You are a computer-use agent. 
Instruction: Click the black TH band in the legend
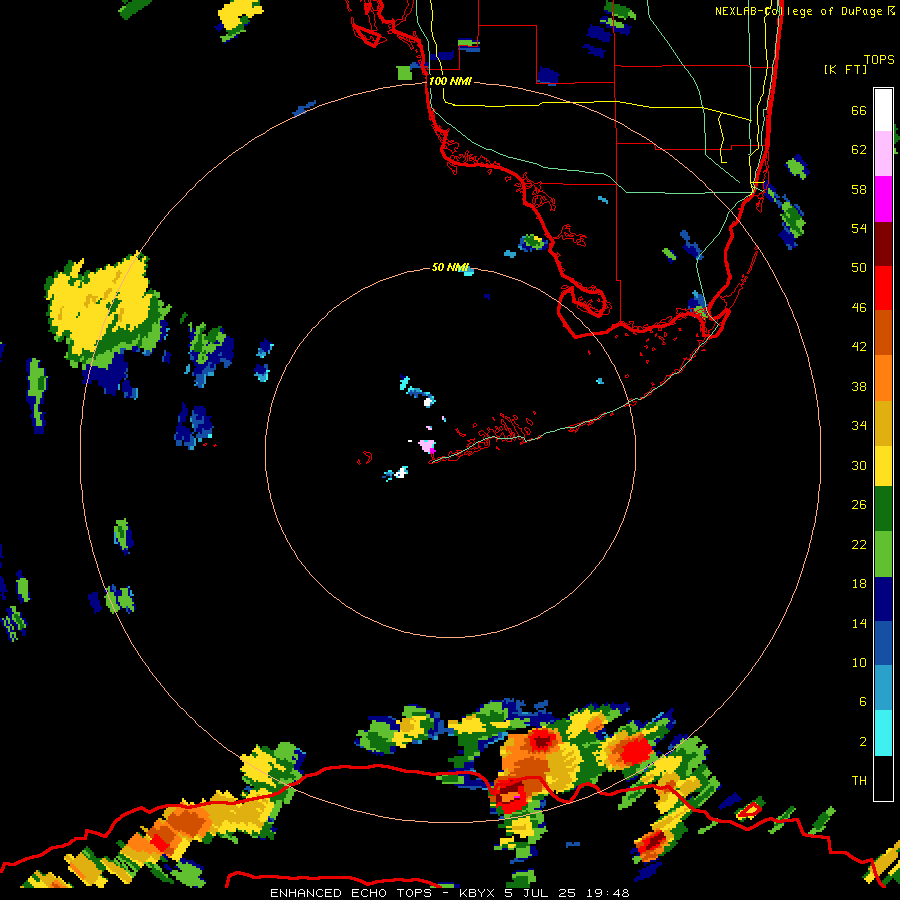click(x=883, y=778)
